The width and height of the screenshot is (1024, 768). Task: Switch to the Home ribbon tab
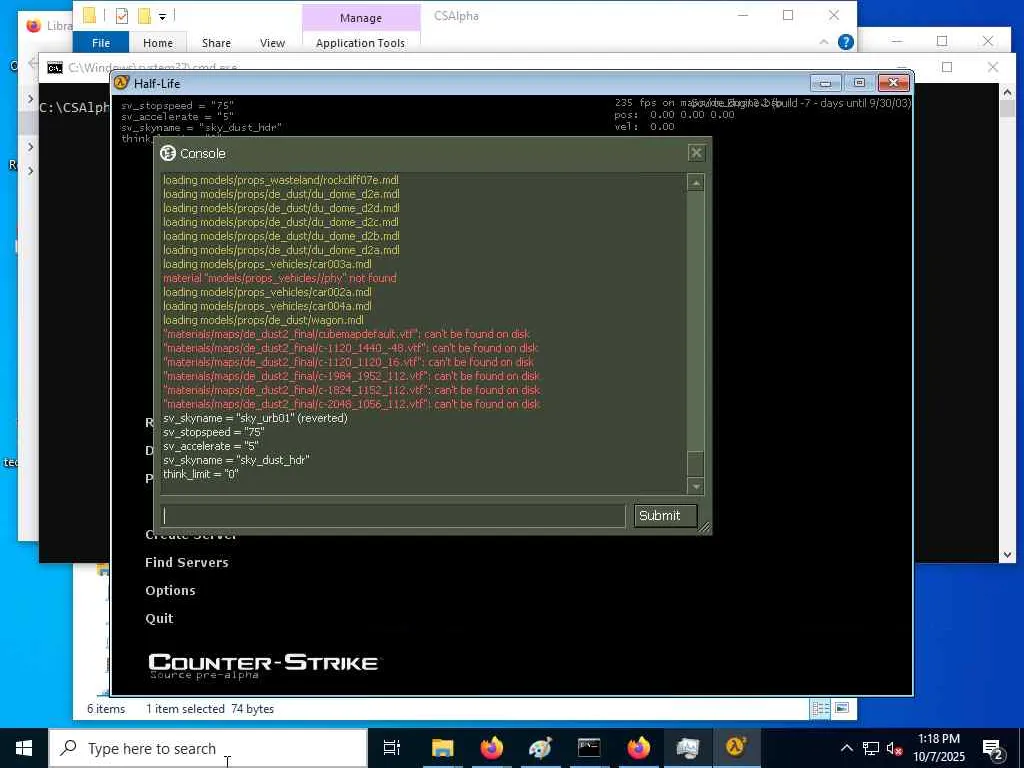158,42
